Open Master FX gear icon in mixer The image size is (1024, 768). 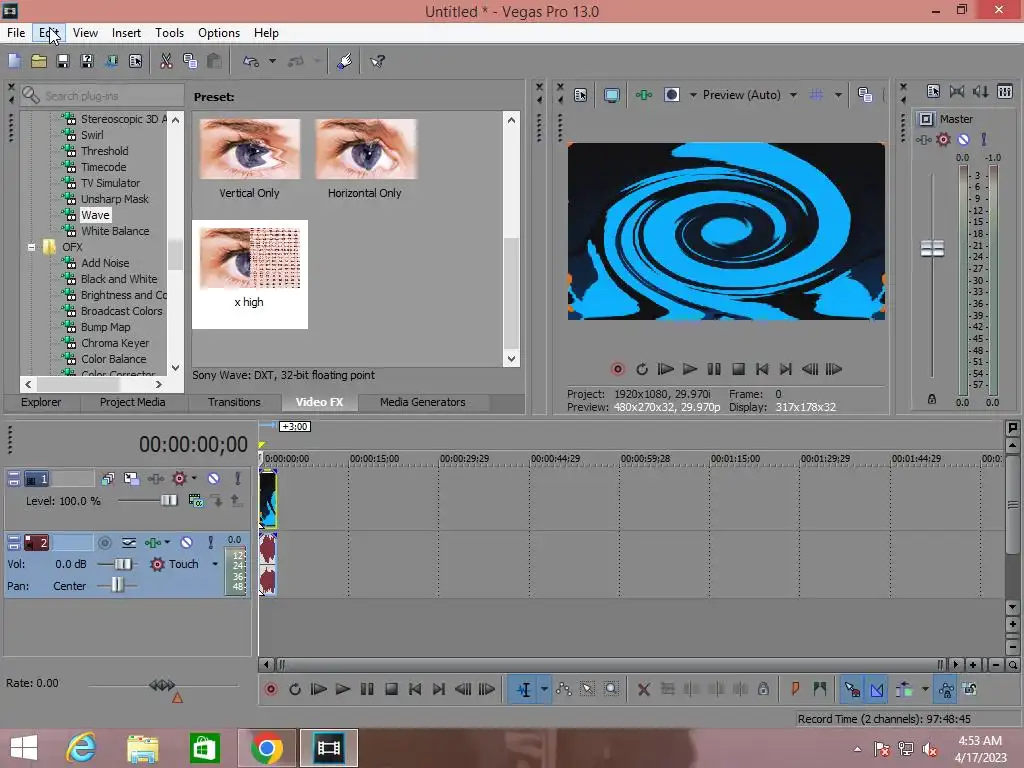[x=943, y=139]
